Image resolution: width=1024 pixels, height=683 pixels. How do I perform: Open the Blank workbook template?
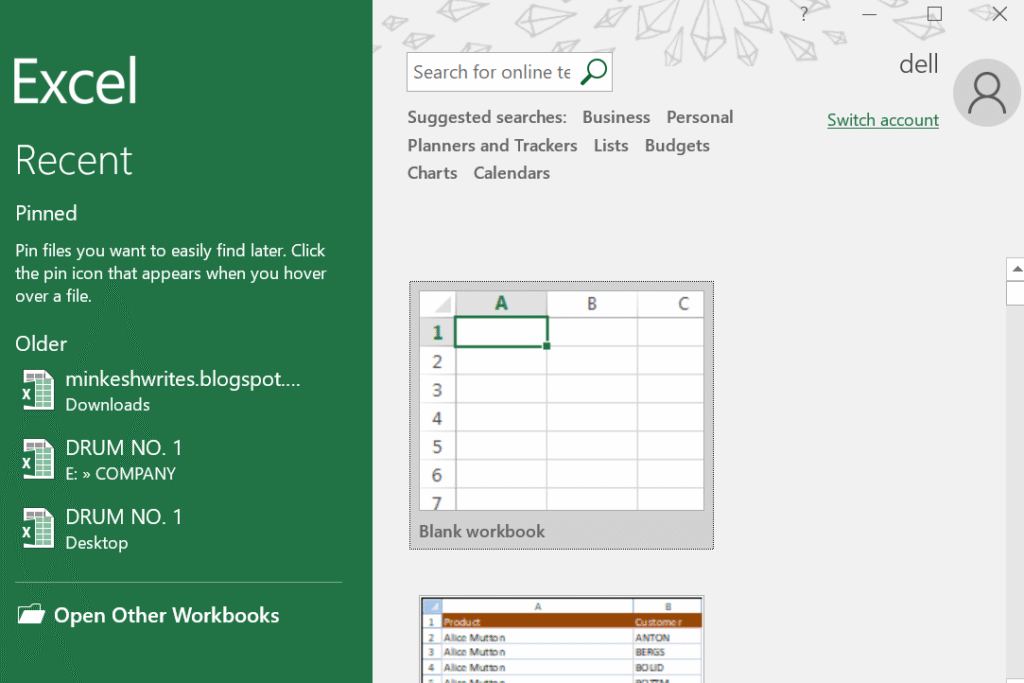561,414
